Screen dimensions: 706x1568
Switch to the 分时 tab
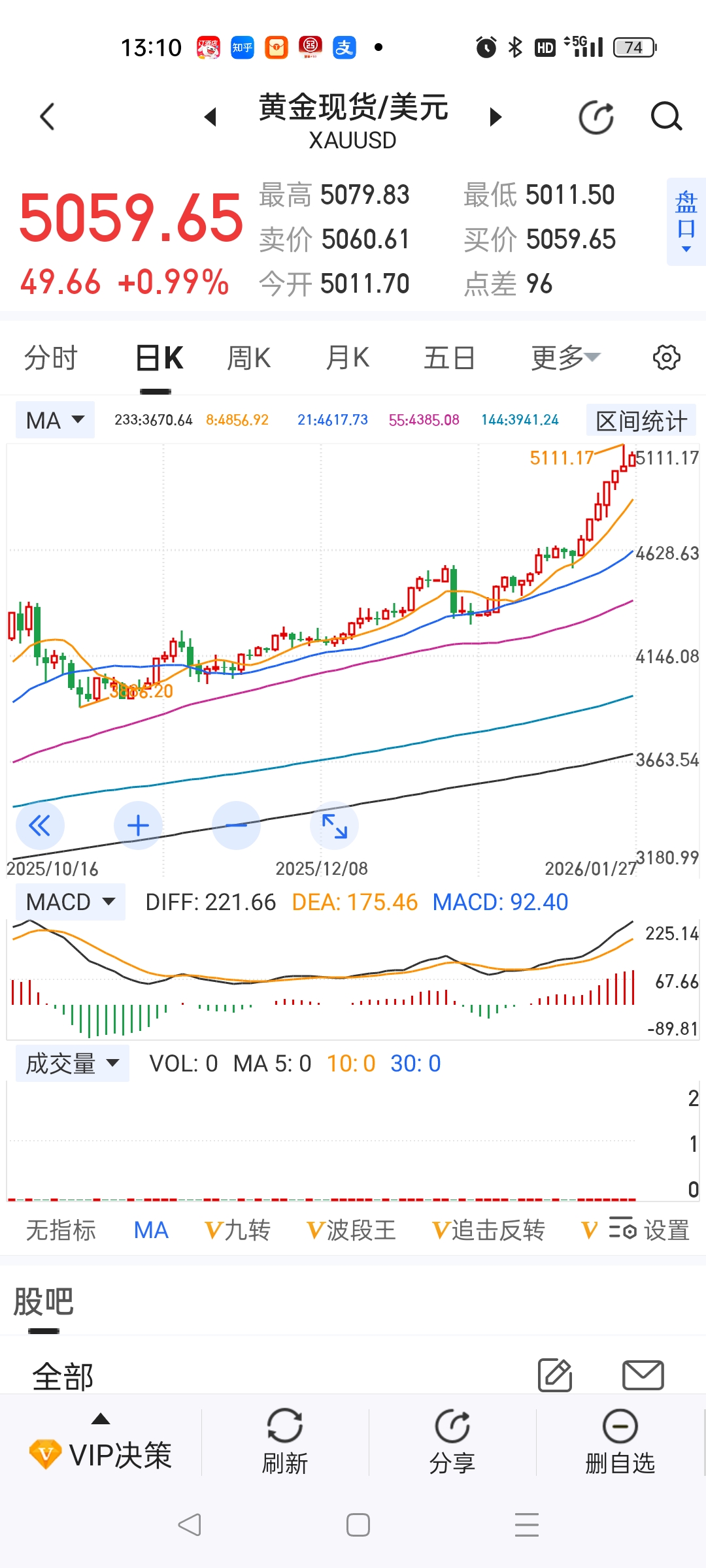tap(51, 358)
